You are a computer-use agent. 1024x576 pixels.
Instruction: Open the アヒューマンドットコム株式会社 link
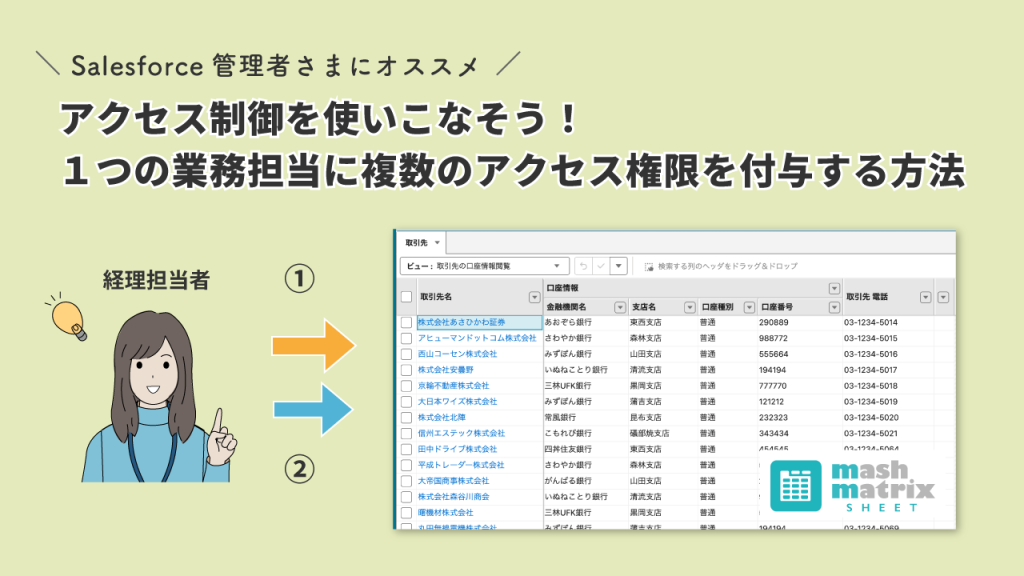[477, 338]
